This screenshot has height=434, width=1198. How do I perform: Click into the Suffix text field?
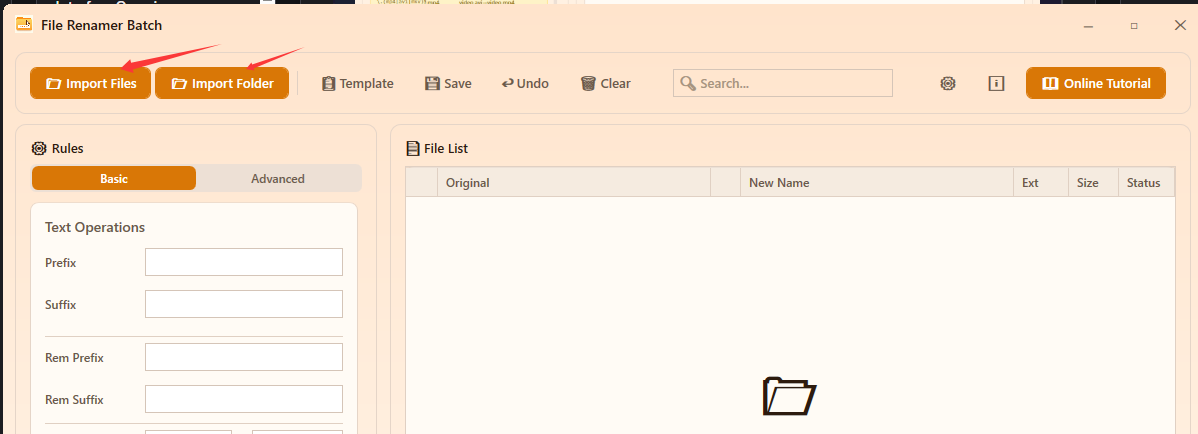pyautogui.click(x=244, y=304)
